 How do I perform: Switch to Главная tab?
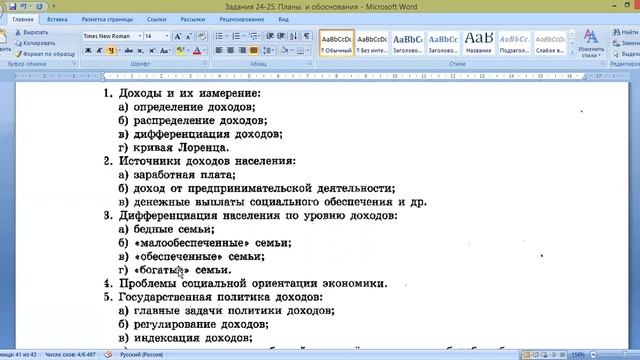coord(23,19)
